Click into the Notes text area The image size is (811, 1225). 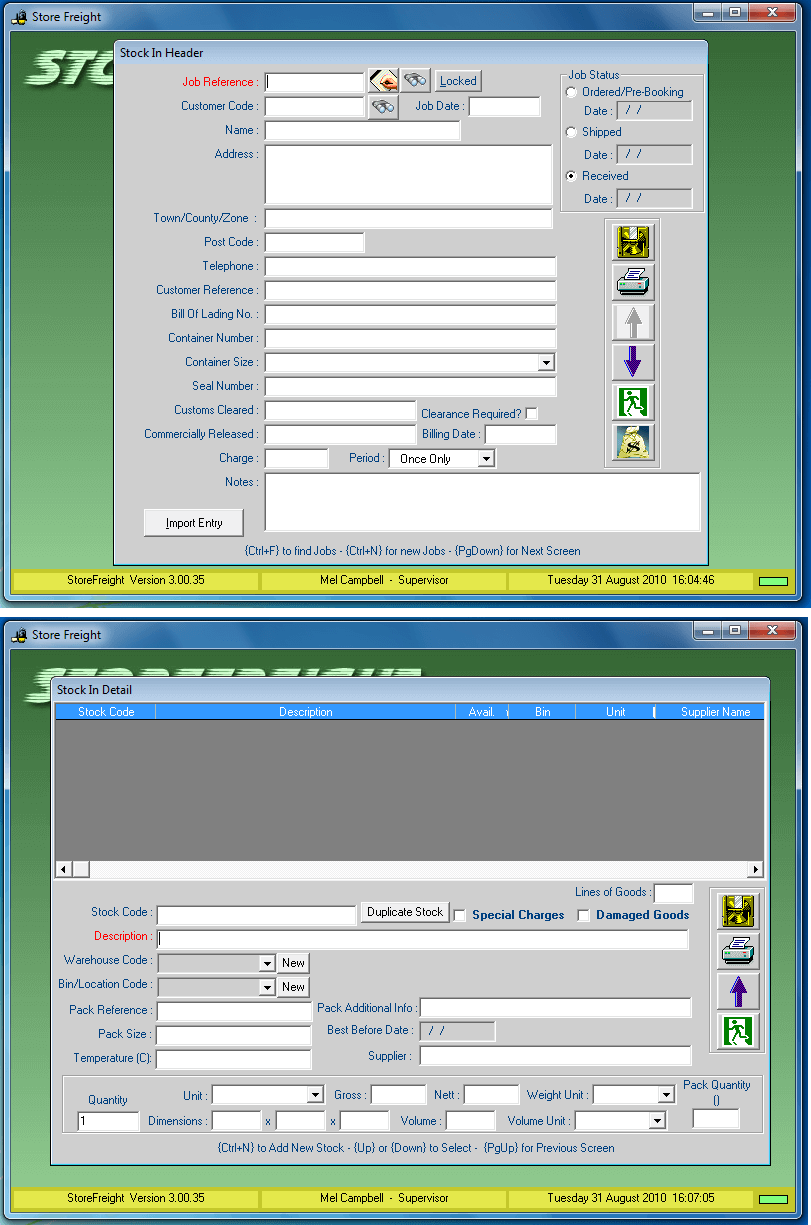click(482, 502)
